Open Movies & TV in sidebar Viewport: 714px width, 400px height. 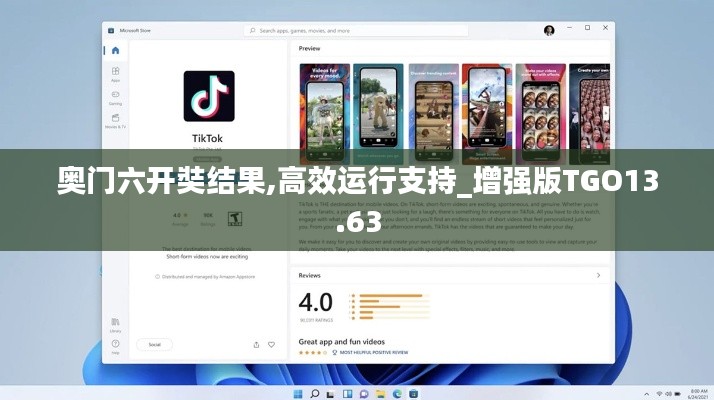point(115,121)
